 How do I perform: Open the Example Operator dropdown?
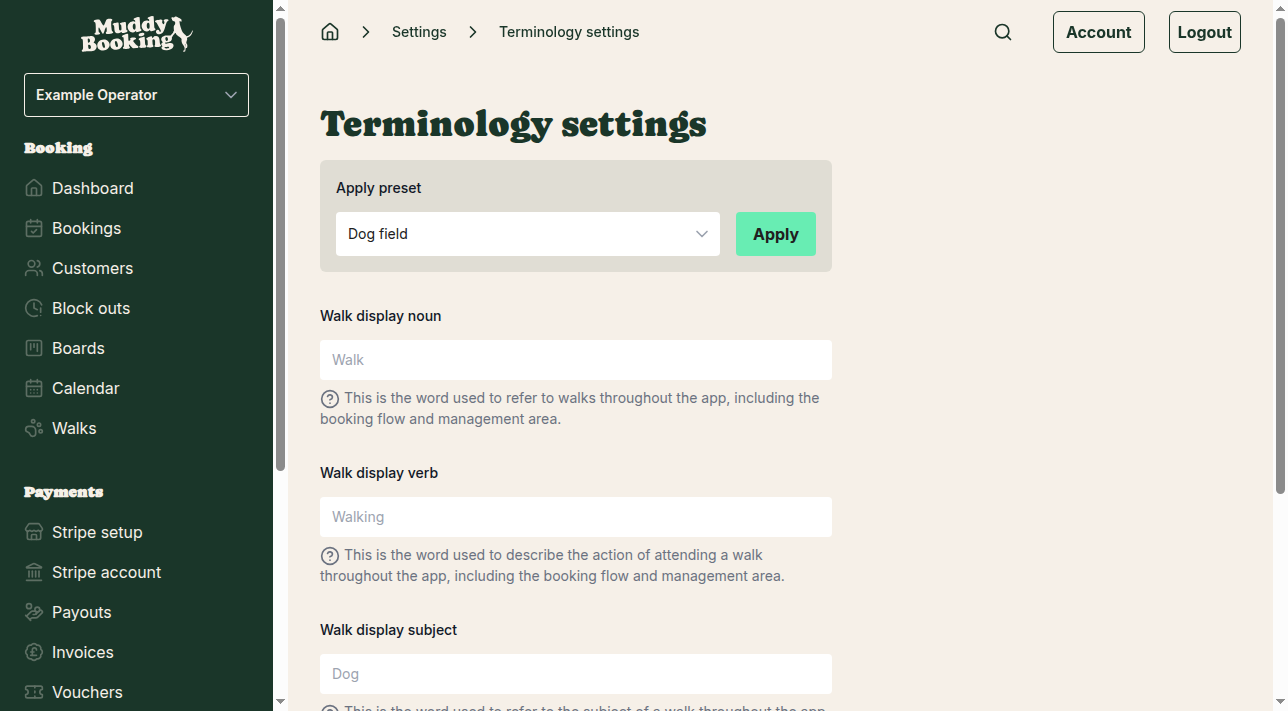pos(136,94)
